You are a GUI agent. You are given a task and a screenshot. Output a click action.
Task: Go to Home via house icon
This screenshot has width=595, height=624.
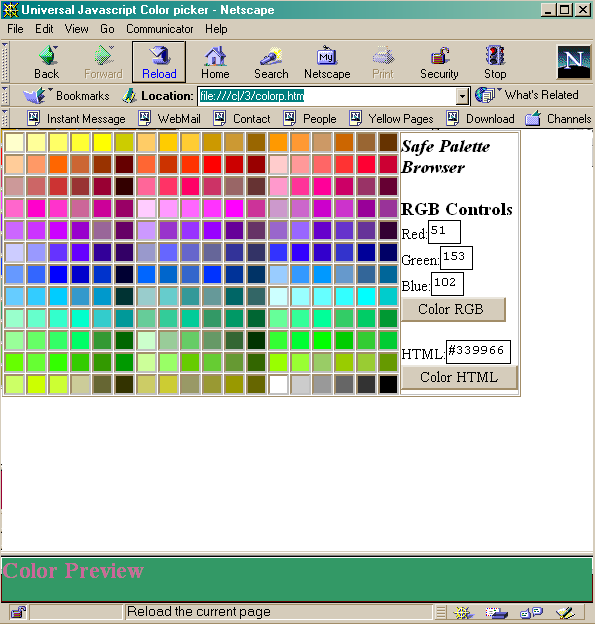pyautogui.click(x=215, y=56)
